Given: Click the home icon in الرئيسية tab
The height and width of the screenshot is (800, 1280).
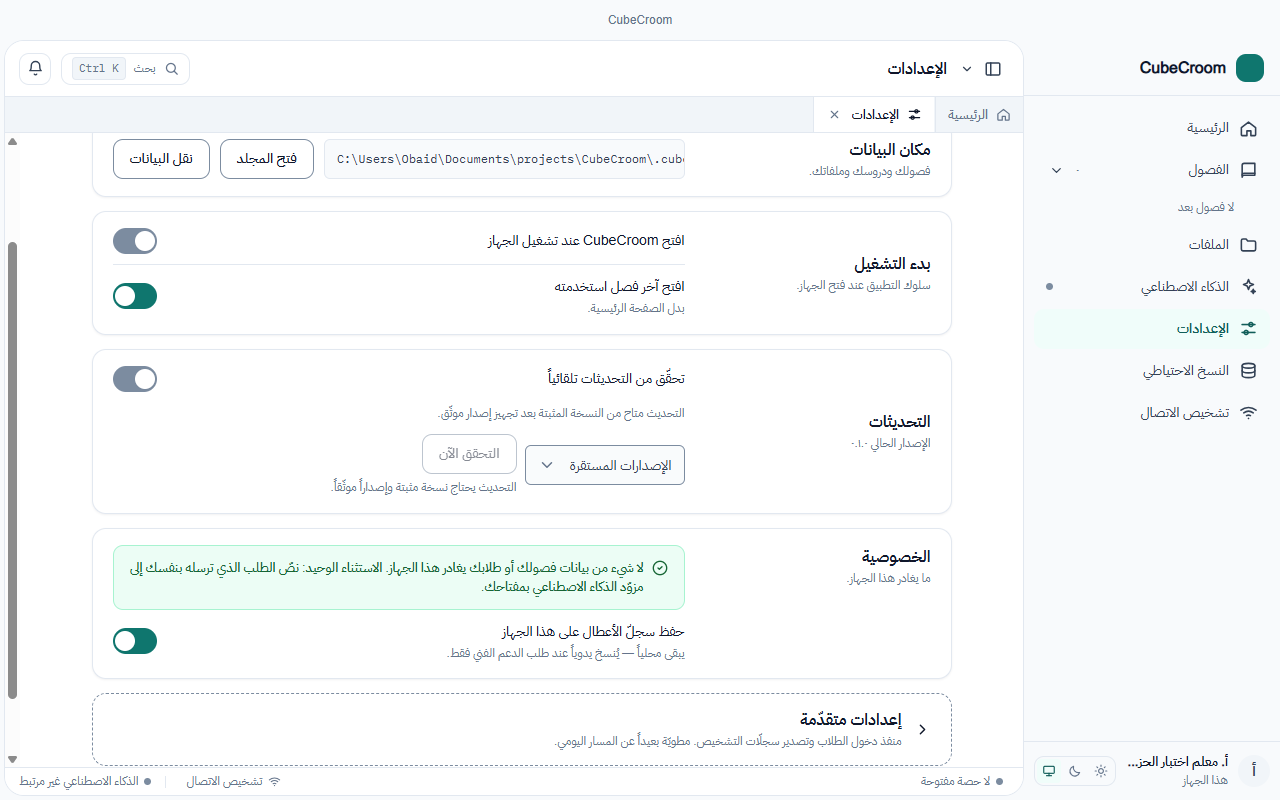Looking at the screenshot, I should (1003, 115).
